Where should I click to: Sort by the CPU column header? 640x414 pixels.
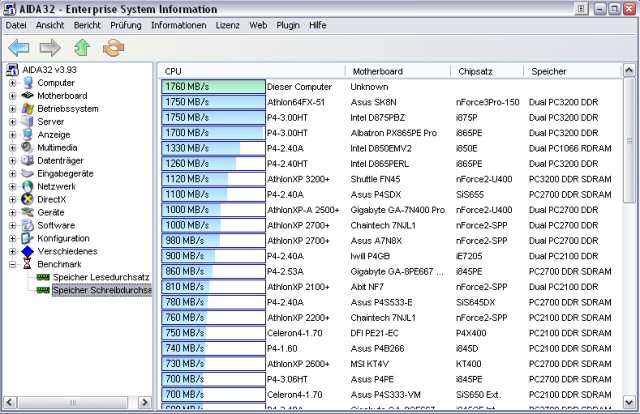[x=251, y=71]
